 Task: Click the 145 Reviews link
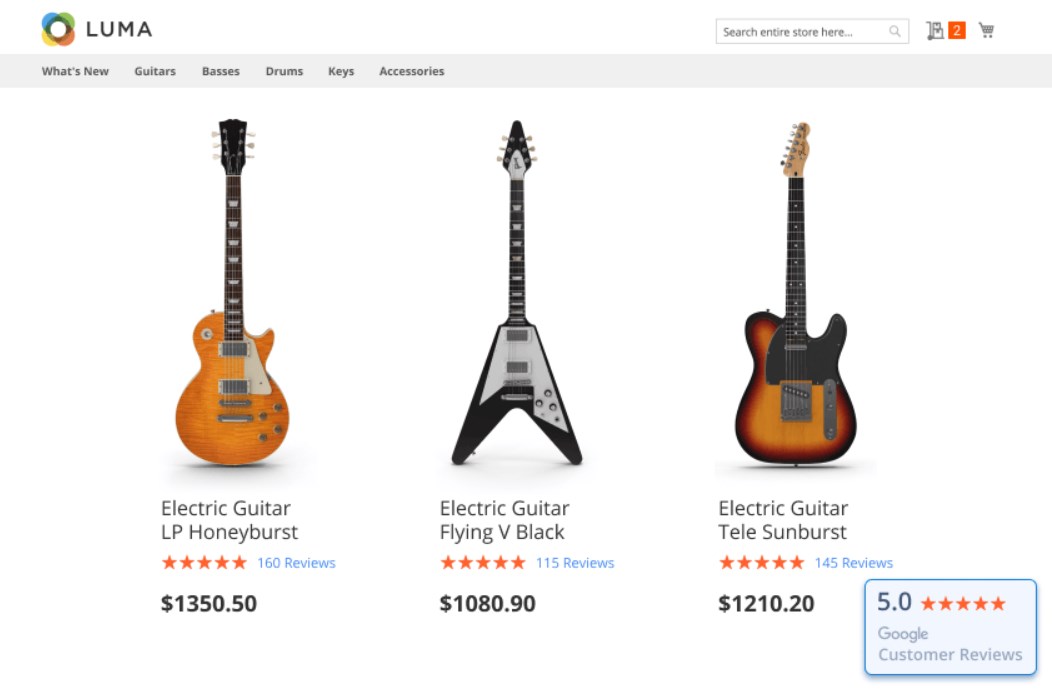click(x=853, y=563)
